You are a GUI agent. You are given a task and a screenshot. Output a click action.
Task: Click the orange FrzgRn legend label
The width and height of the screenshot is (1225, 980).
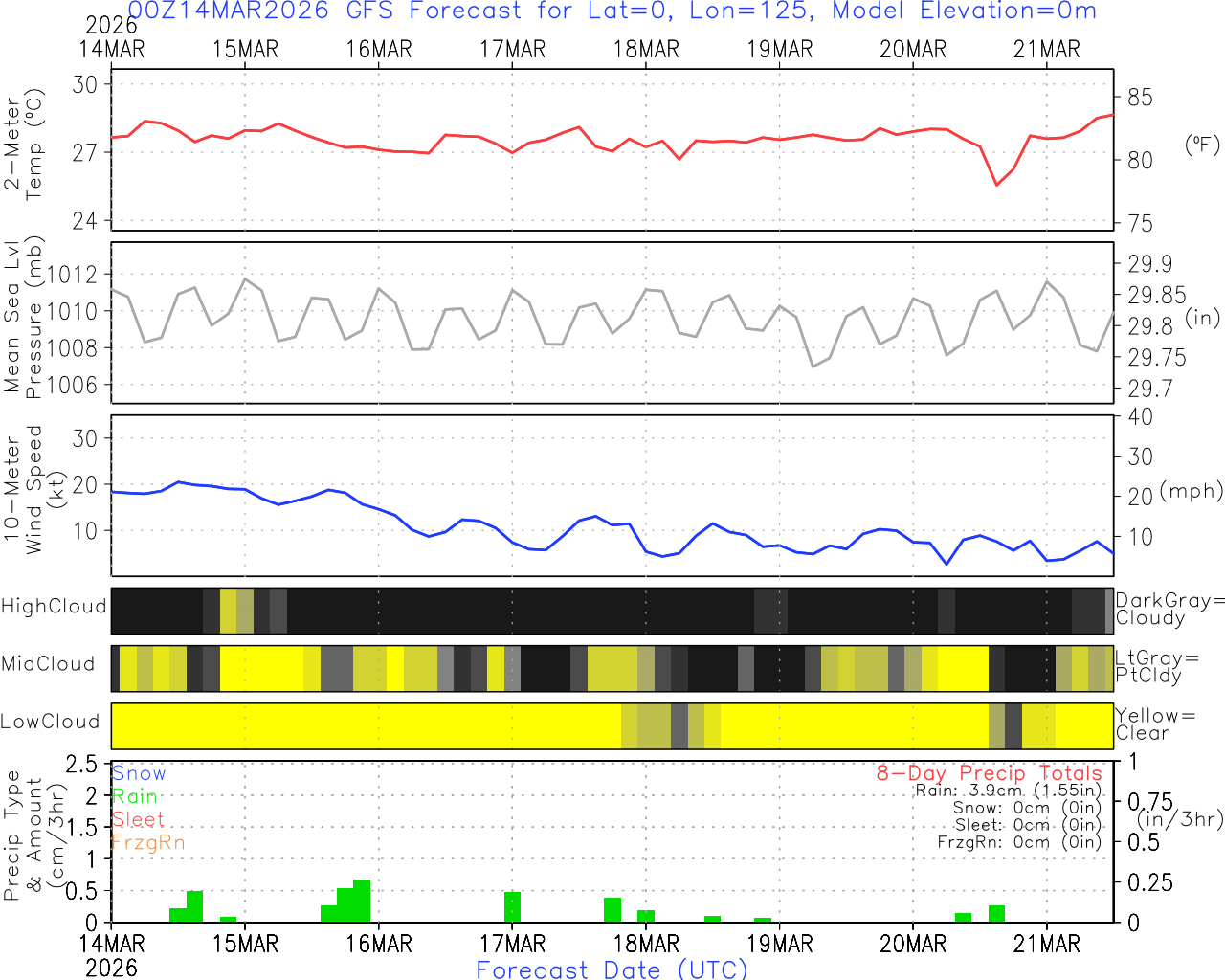coord(147,842)
